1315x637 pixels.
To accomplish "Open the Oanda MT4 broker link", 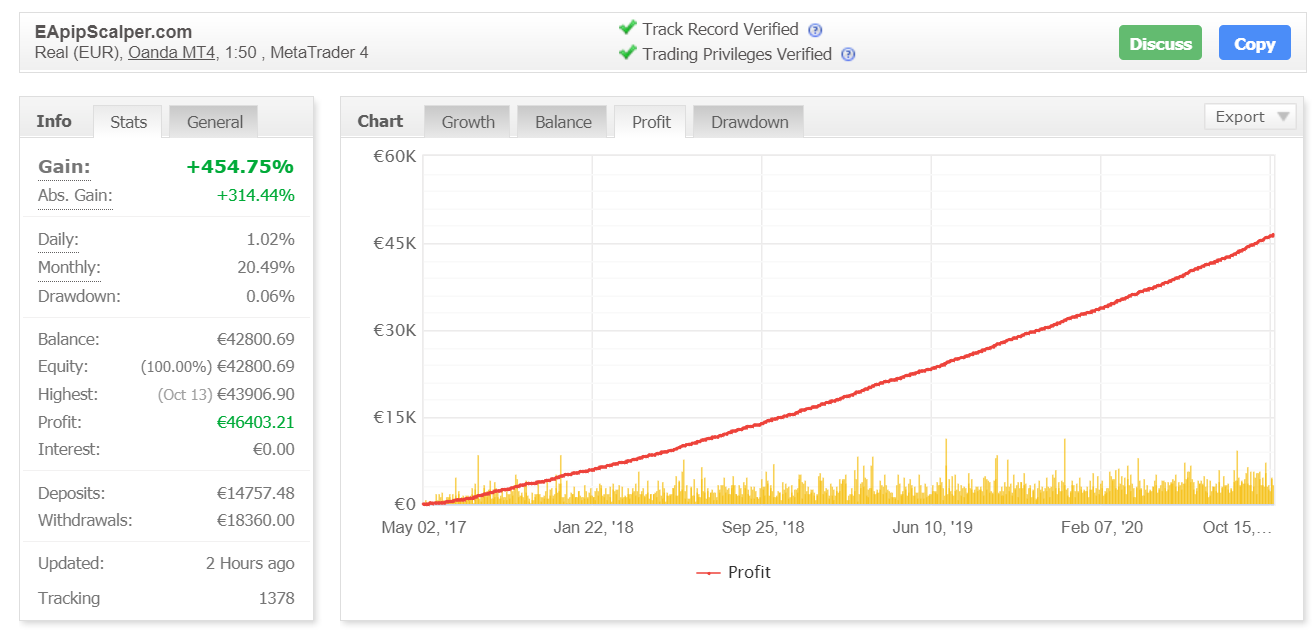I will [x=172, y=52].
